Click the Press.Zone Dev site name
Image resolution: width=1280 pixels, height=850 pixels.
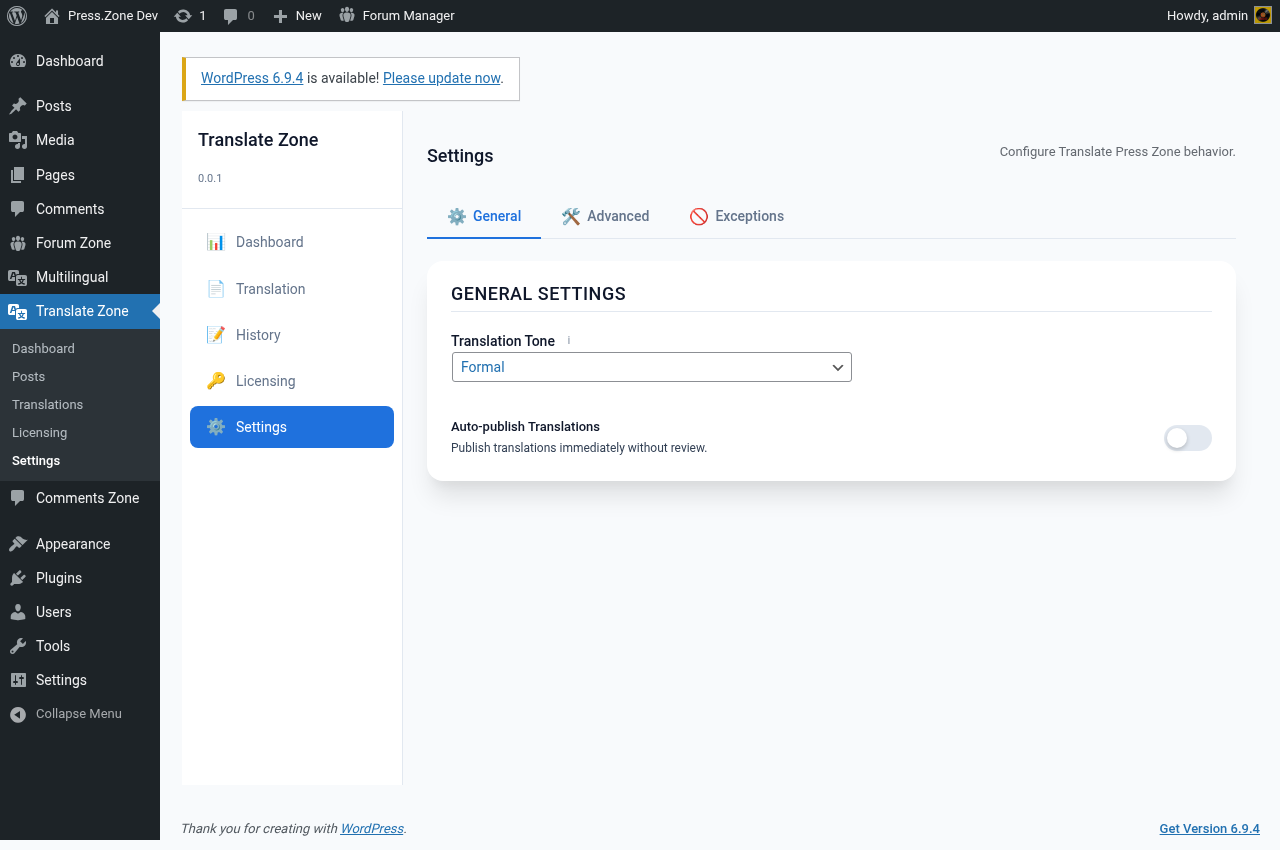click(113, 16)
